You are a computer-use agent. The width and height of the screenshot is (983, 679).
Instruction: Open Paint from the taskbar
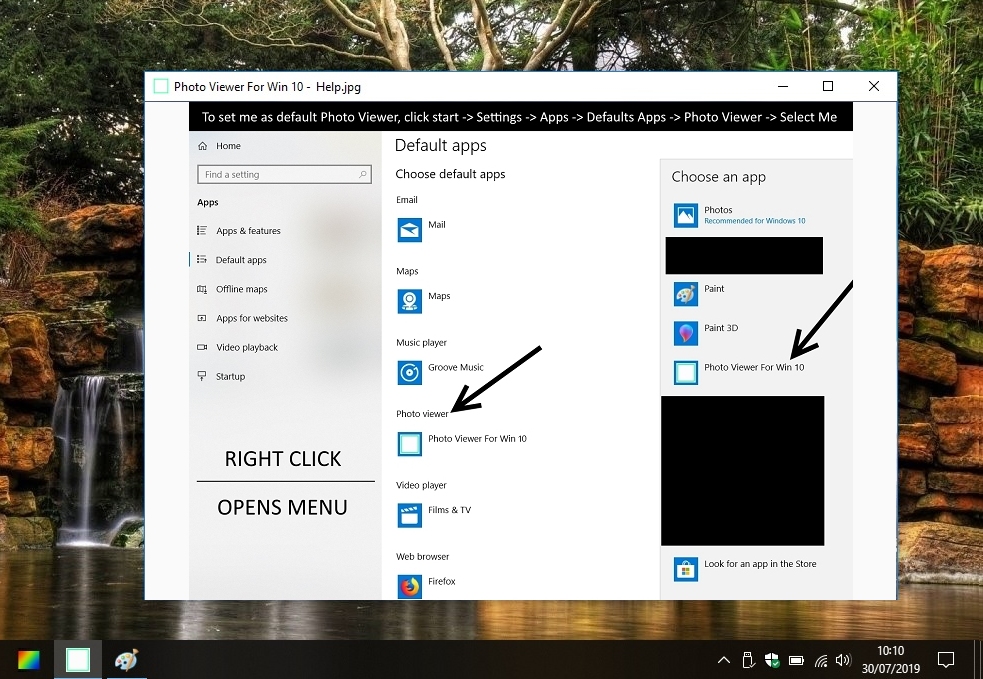tap(126, 660)
